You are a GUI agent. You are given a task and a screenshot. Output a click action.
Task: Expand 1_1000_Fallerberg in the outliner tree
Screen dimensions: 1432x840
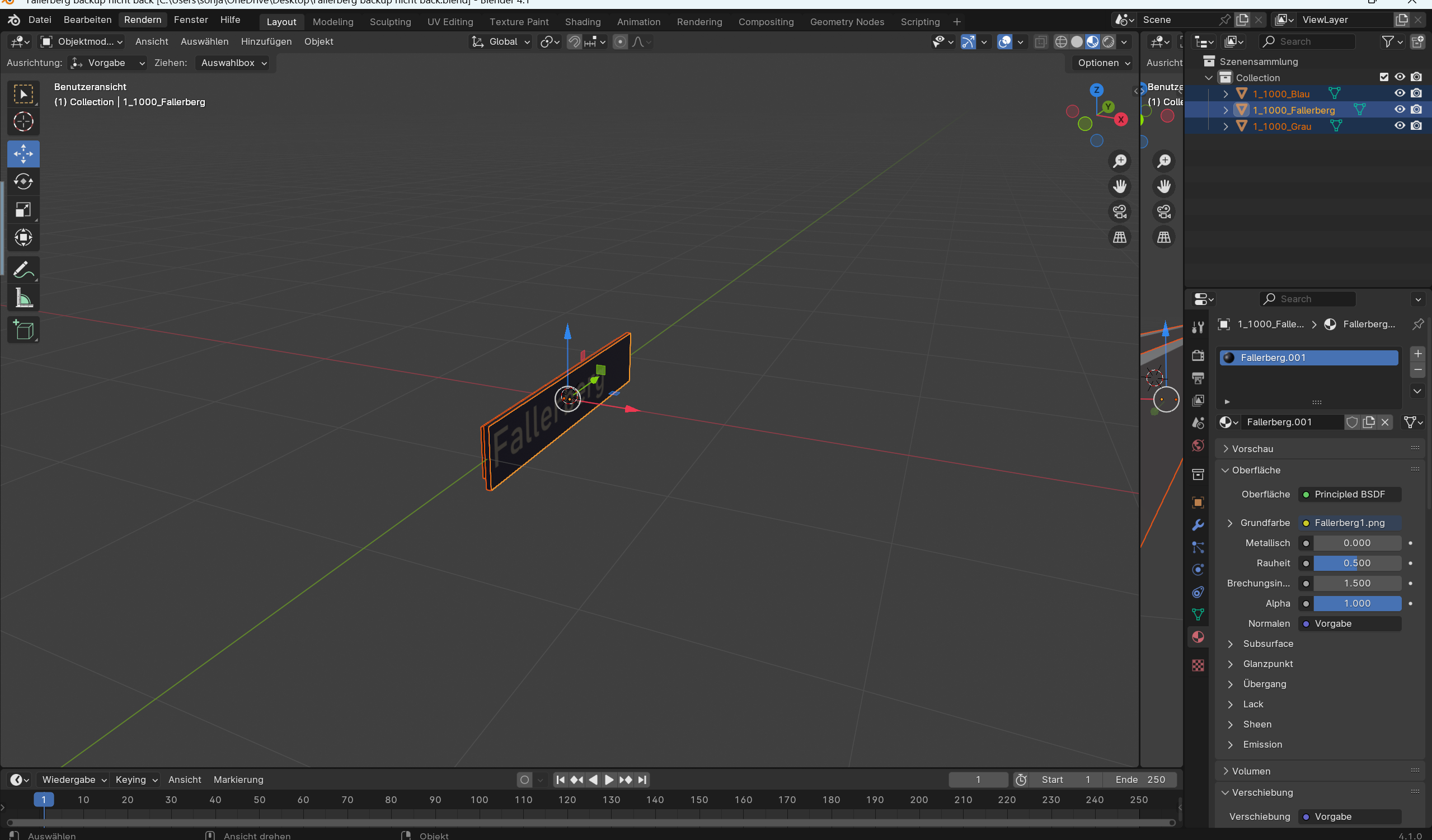(1226, 110)
